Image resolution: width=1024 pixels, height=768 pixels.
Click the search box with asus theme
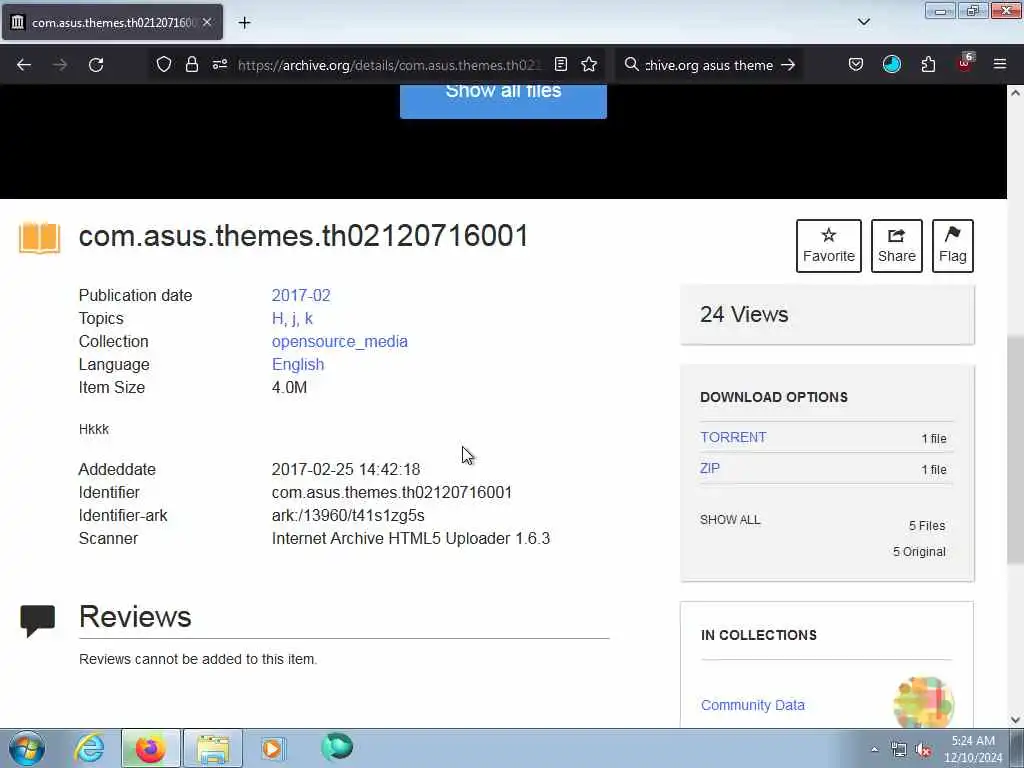click(709, 65)
